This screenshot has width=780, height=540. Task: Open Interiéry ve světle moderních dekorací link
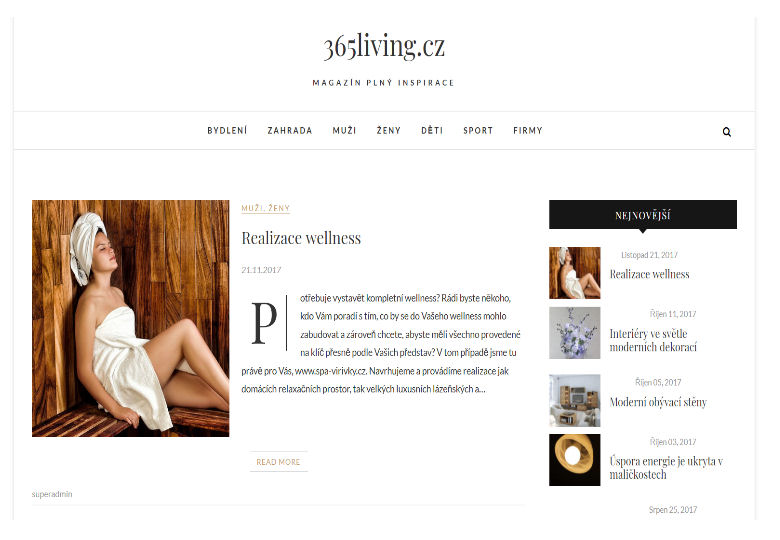point(653,340)
